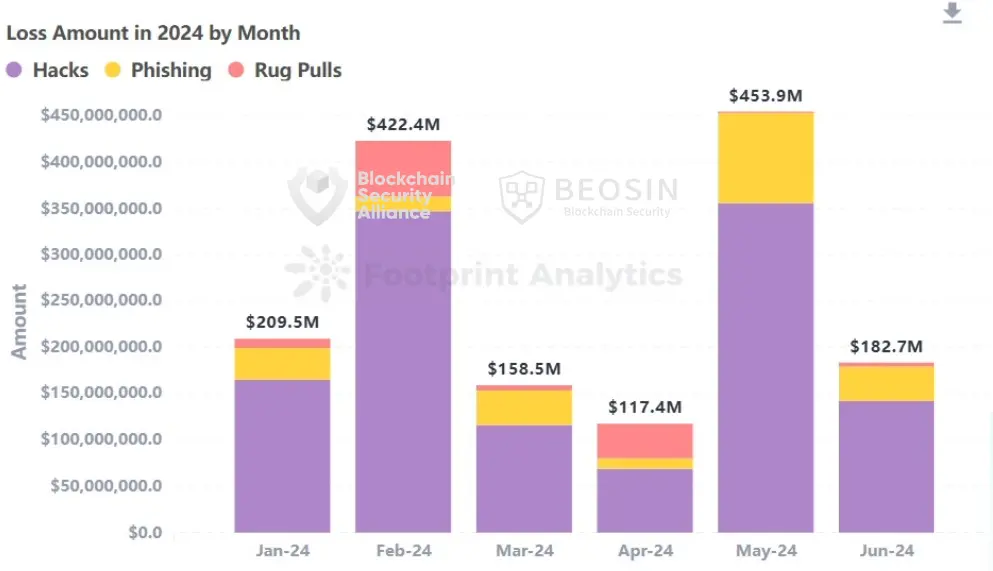Select the Jun-24 Hacks bar segment
This screenshot has width=993, height=571.
(886, 466)
